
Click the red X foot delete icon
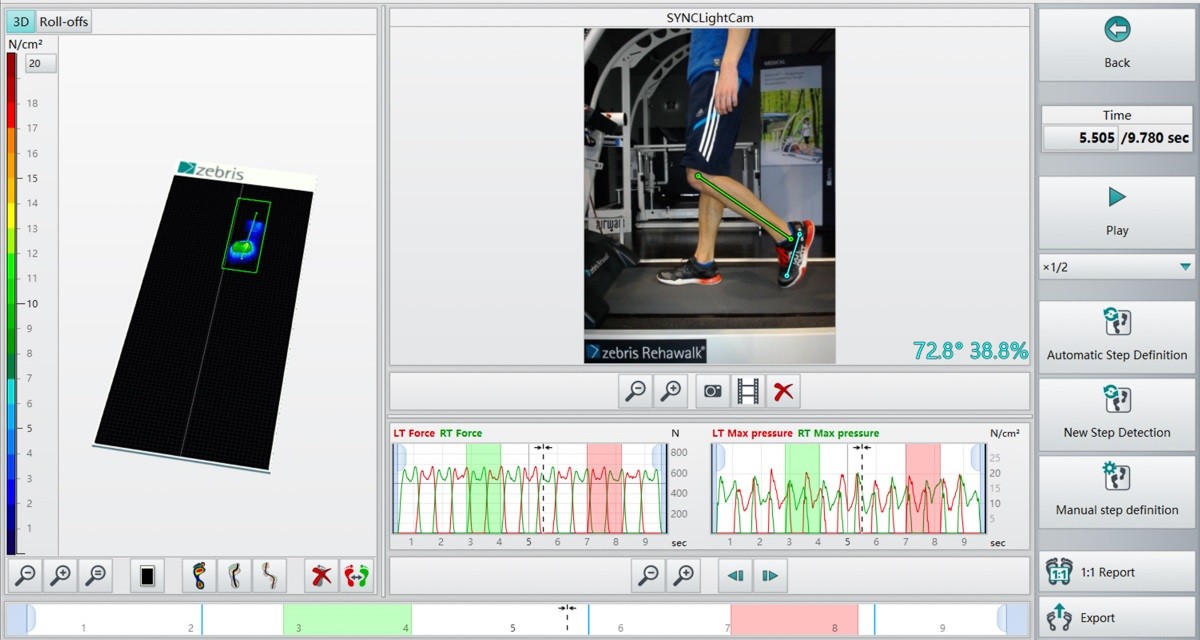tap(321, 576)
